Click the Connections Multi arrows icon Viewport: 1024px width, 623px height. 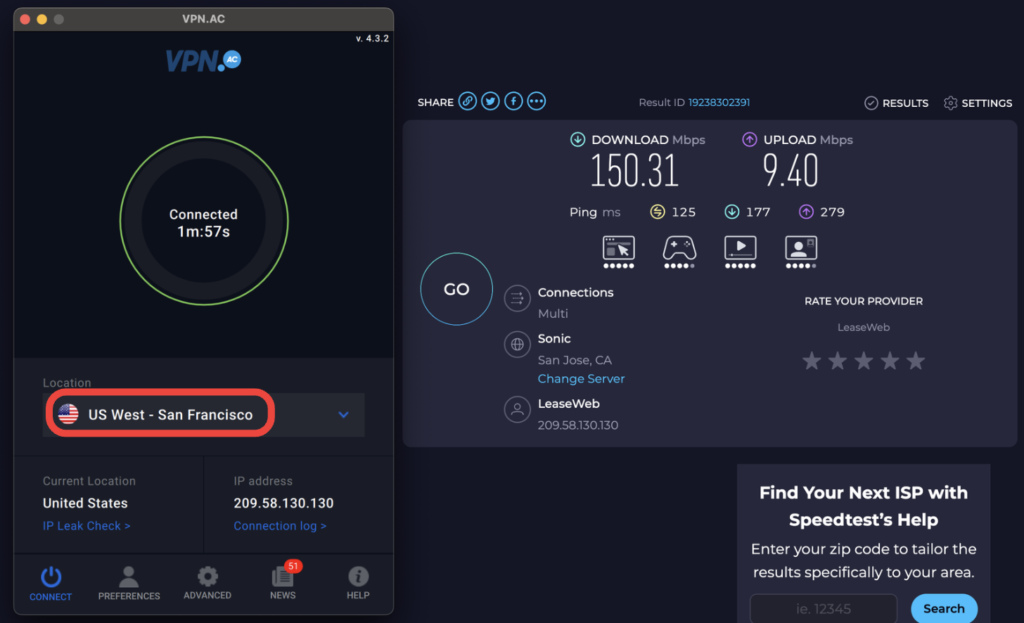[x=517, y=298]
